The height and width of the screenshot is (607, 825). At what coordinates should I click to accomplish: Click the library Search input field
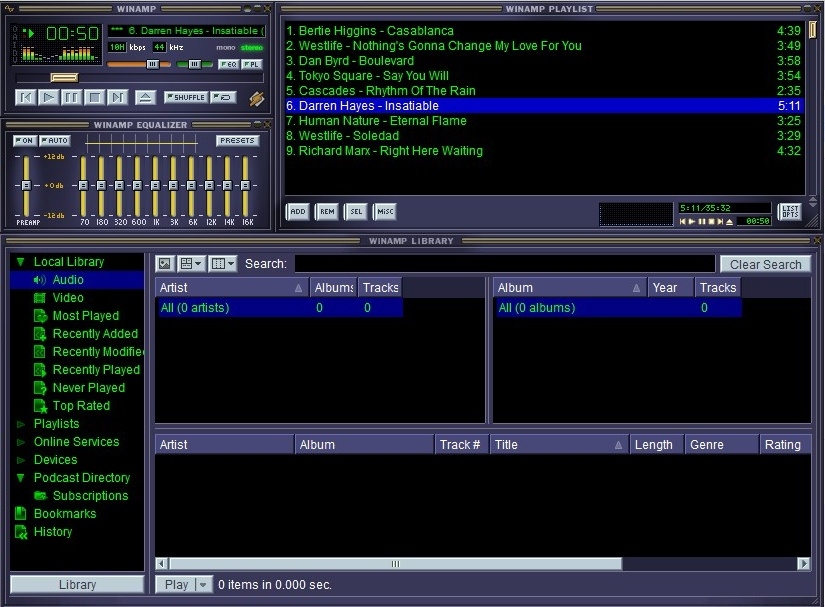click(x=505, y=264)
